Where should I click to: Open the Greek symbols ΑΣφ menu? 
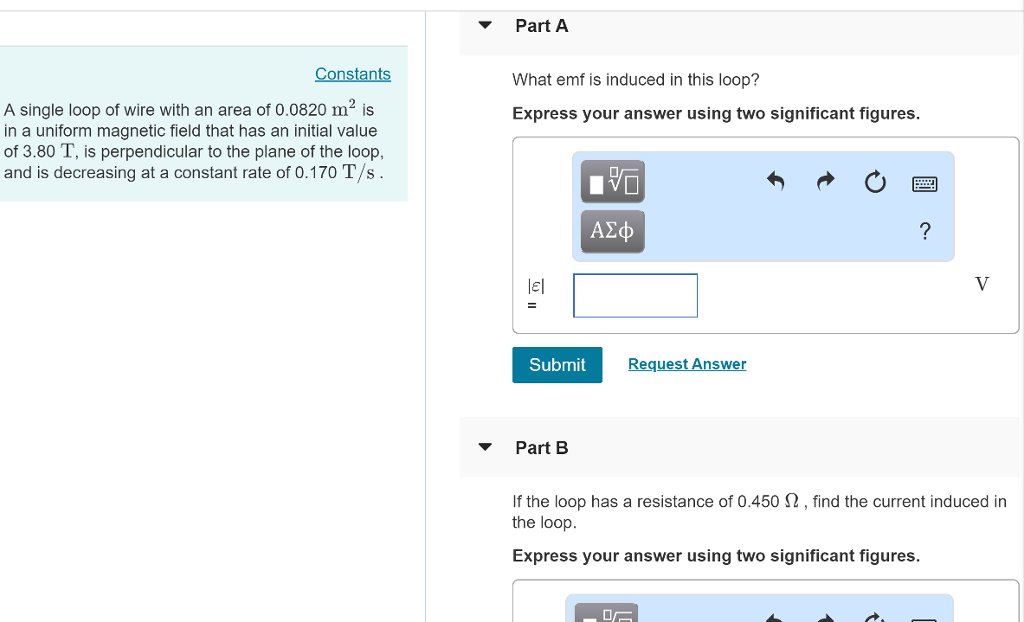tap(612, 231)
